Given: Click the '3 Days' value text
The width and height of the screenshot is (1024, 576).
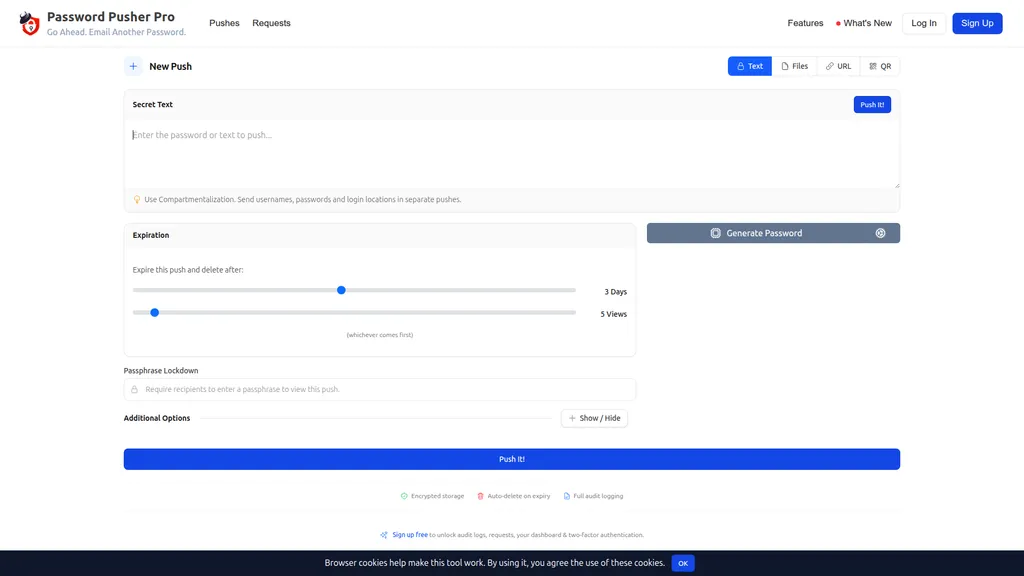Looking at the screenshot, I should point(615,292).
